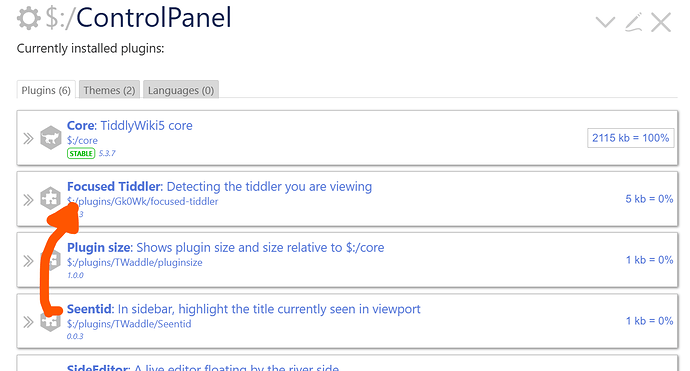The image size is (690, 371).
Task: Click the ControlPanel gear icon
Action: [x=29, y=18]
